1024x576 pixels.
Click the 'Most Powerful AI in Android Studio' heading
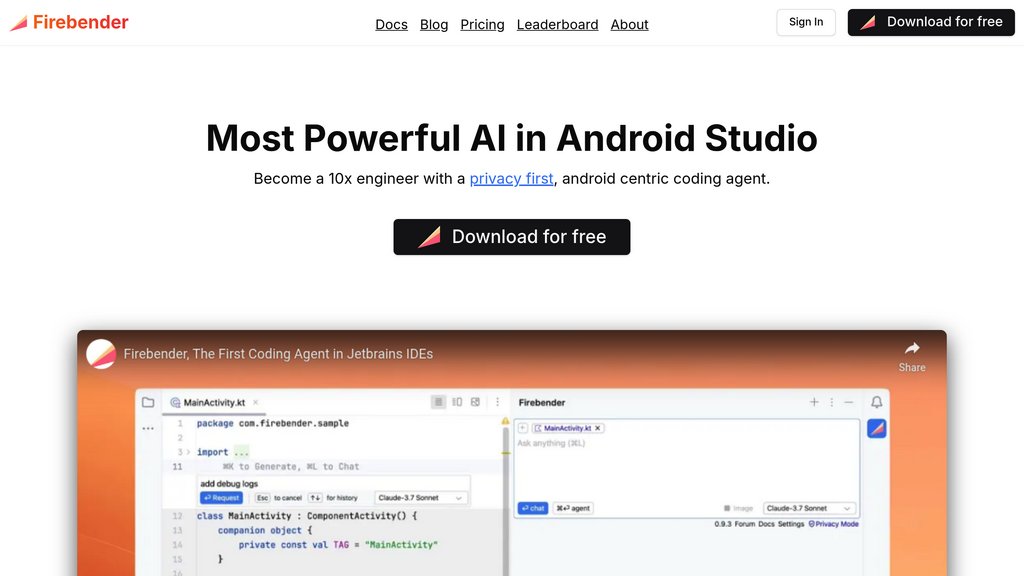(x=512, y=138)
